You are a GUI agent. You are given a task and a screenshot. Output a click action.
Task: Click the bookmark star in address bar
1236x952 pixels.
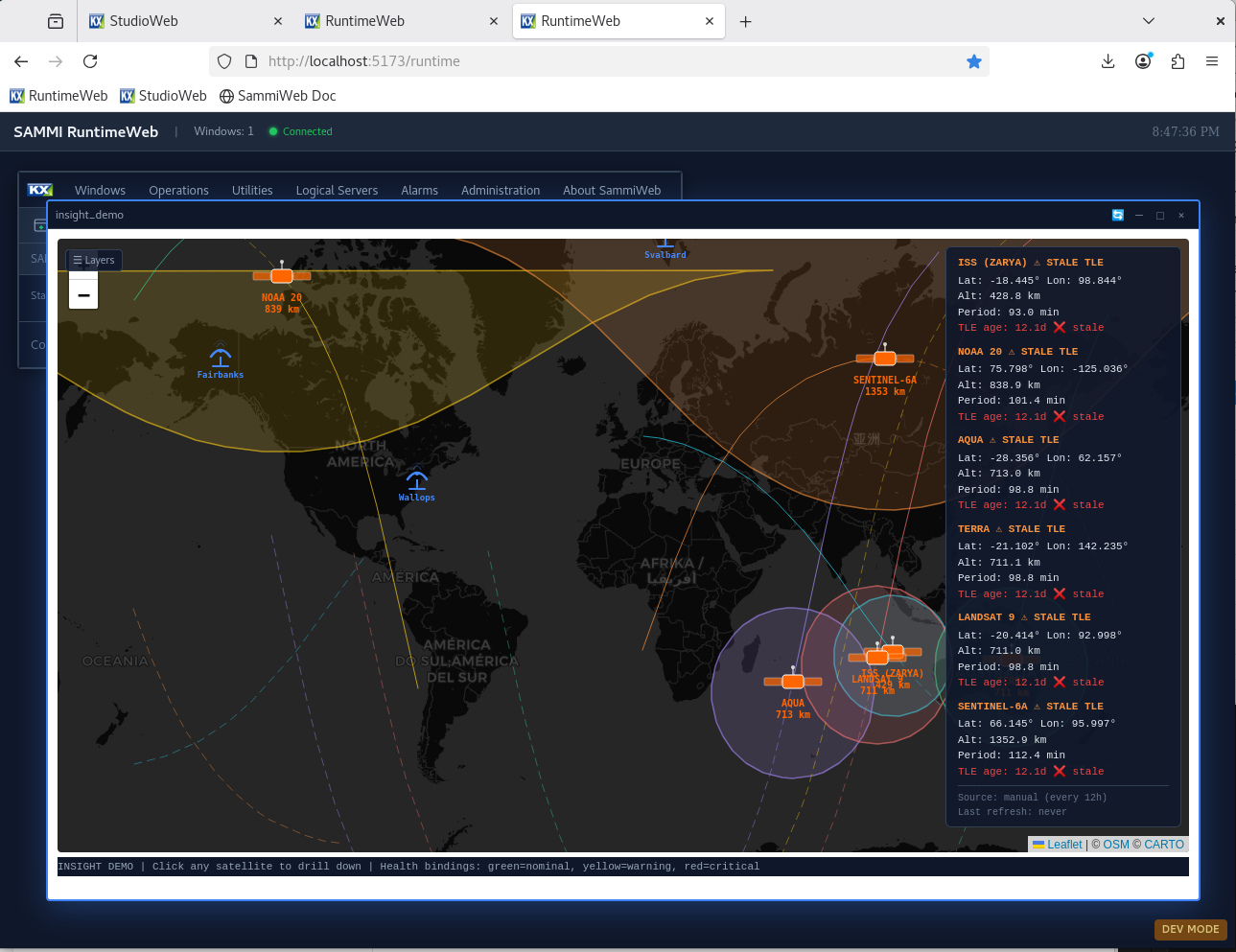[x=974, y=61]
